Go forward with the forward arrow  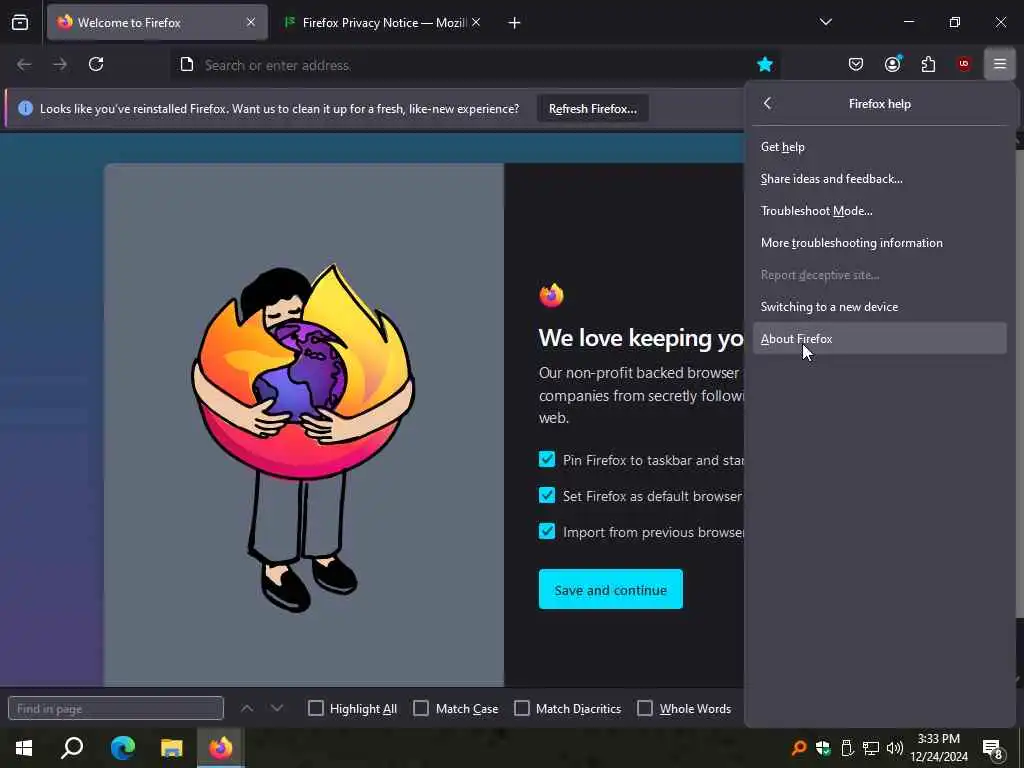click(x=60, y=64)
